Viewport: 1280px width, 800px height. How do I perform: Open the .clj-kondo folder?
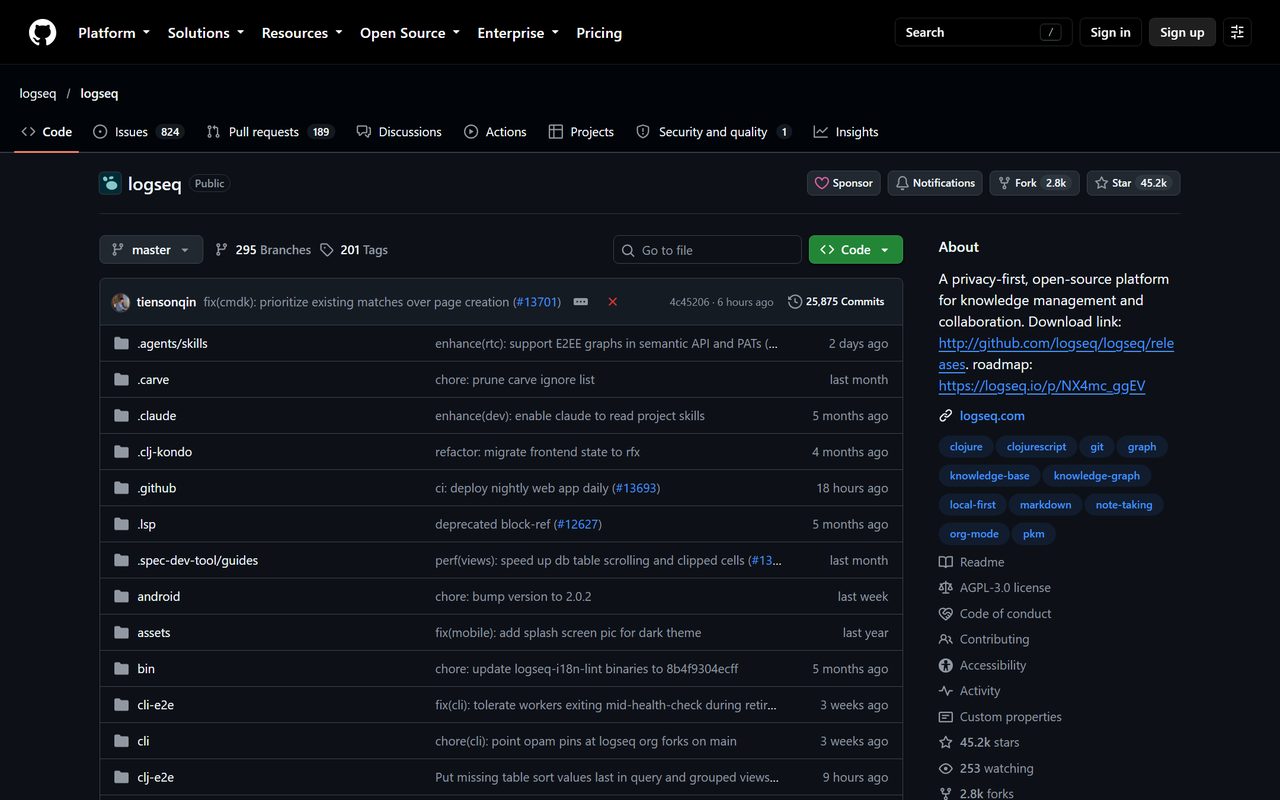click(165, 452)
